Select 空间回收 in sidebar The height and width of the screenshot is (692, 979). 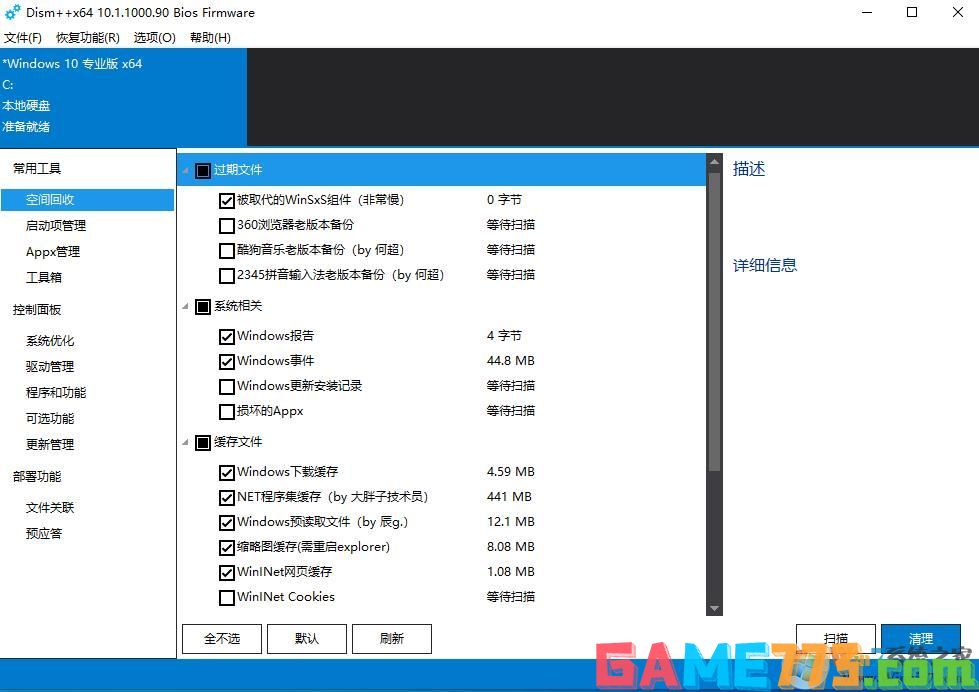87,200
